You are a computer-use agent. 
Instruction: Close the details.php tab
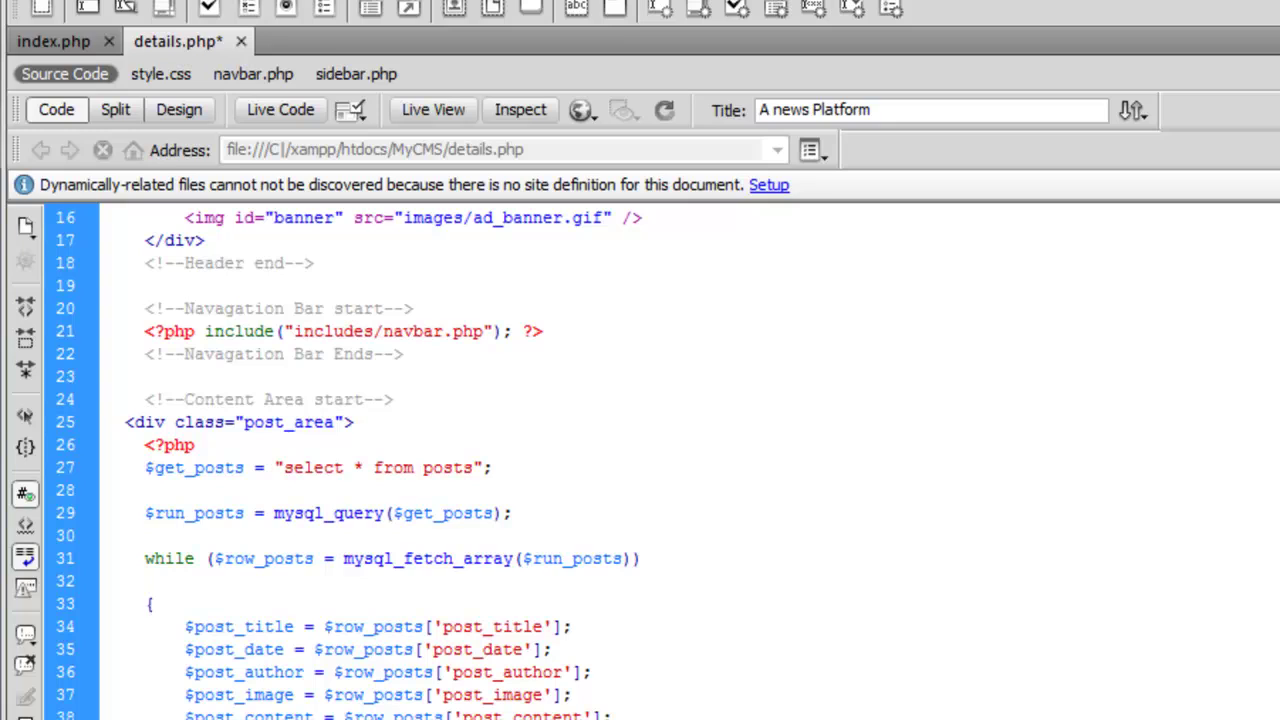241,41
